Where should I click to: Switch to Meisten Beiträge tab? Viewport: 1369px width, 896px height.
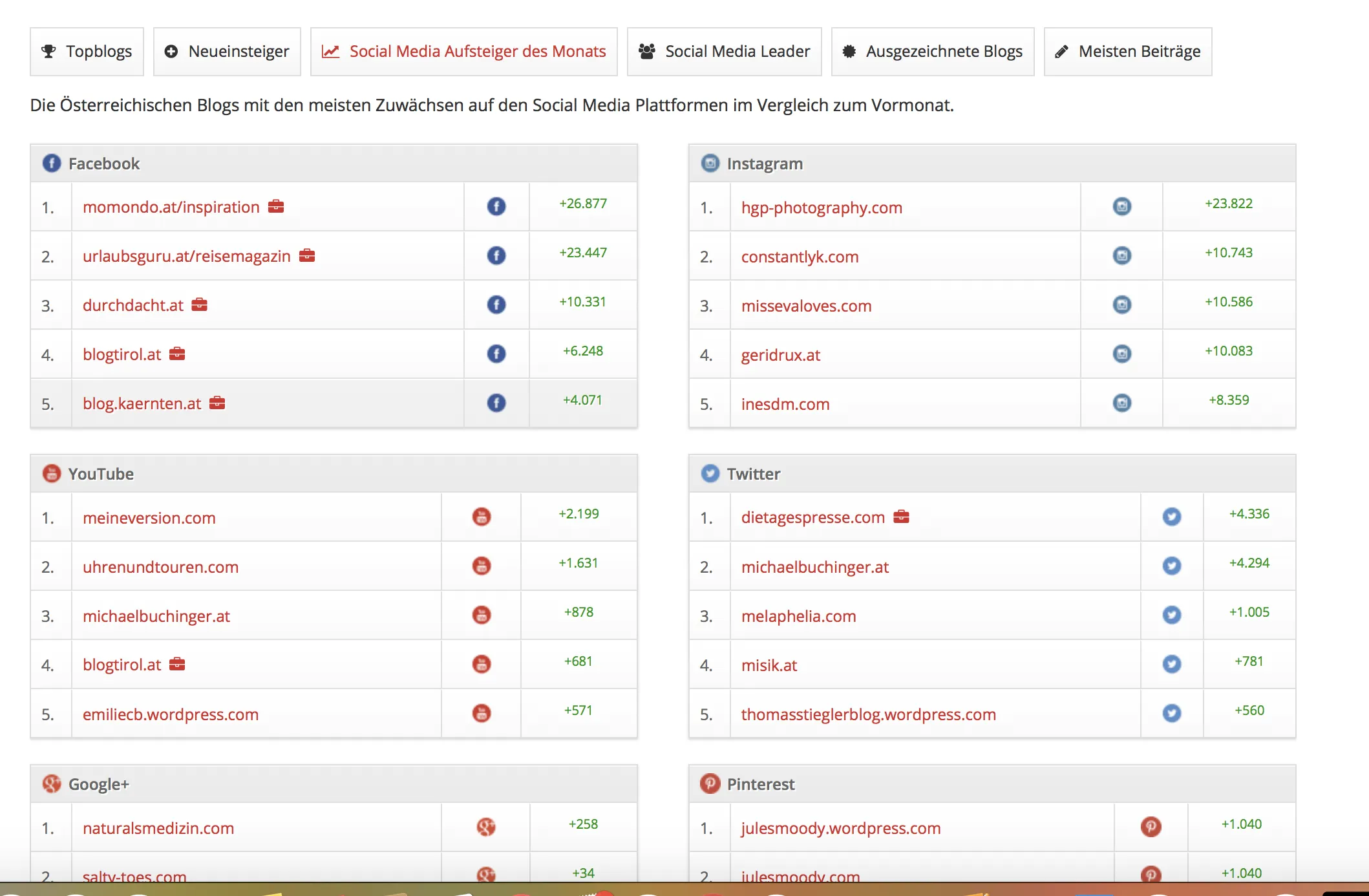pyautogui.click(x=1127, y=52)
